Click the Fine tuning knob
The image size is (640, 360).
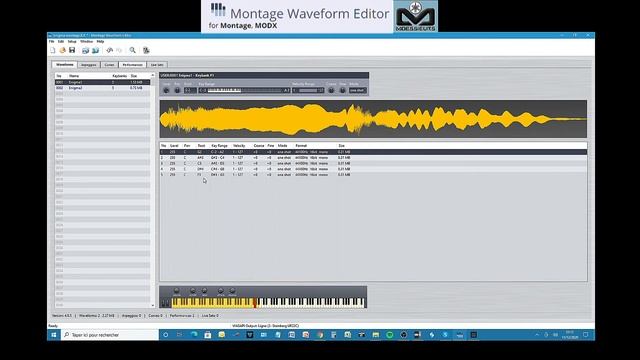[x=342, y=90]
